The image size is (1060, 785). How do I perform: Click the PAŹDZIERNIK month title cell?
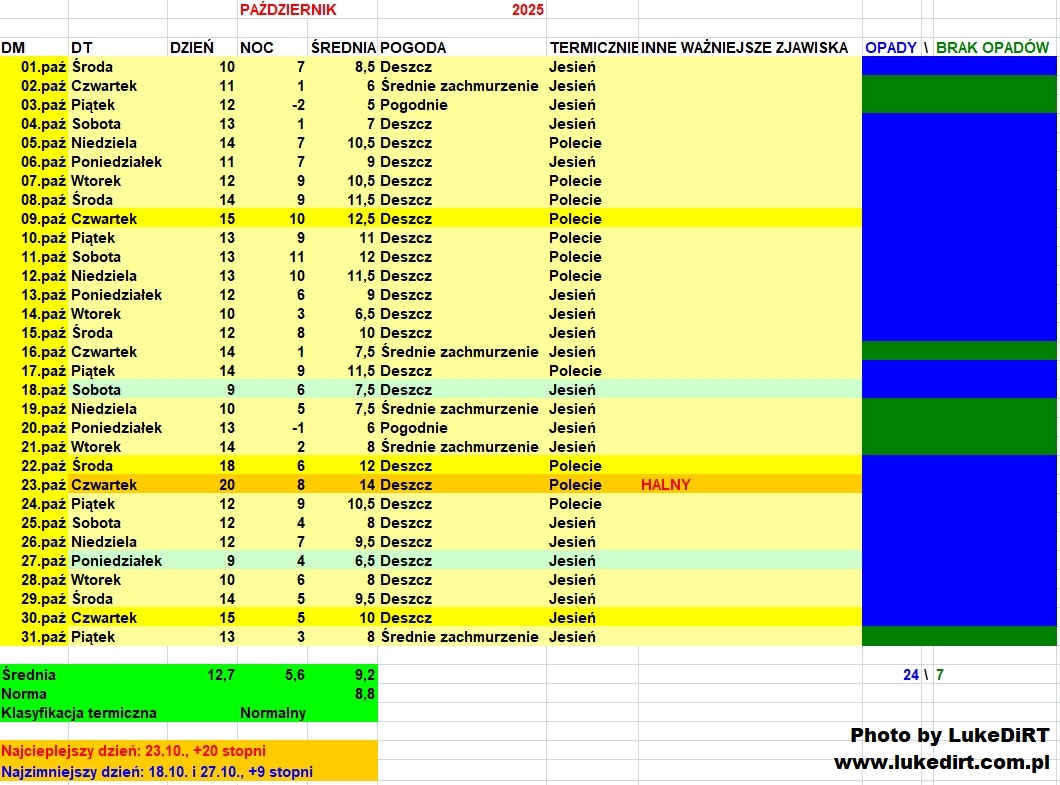[288, 10]
